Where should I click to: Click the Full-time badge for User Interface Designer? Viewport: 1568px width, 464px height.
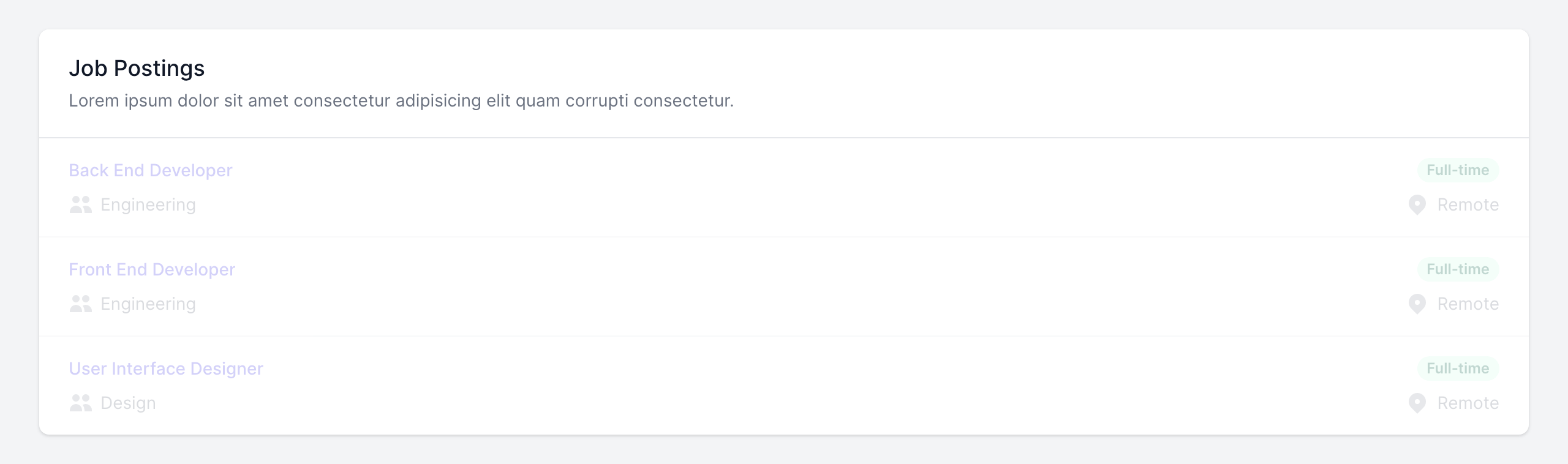point(1458,369)
